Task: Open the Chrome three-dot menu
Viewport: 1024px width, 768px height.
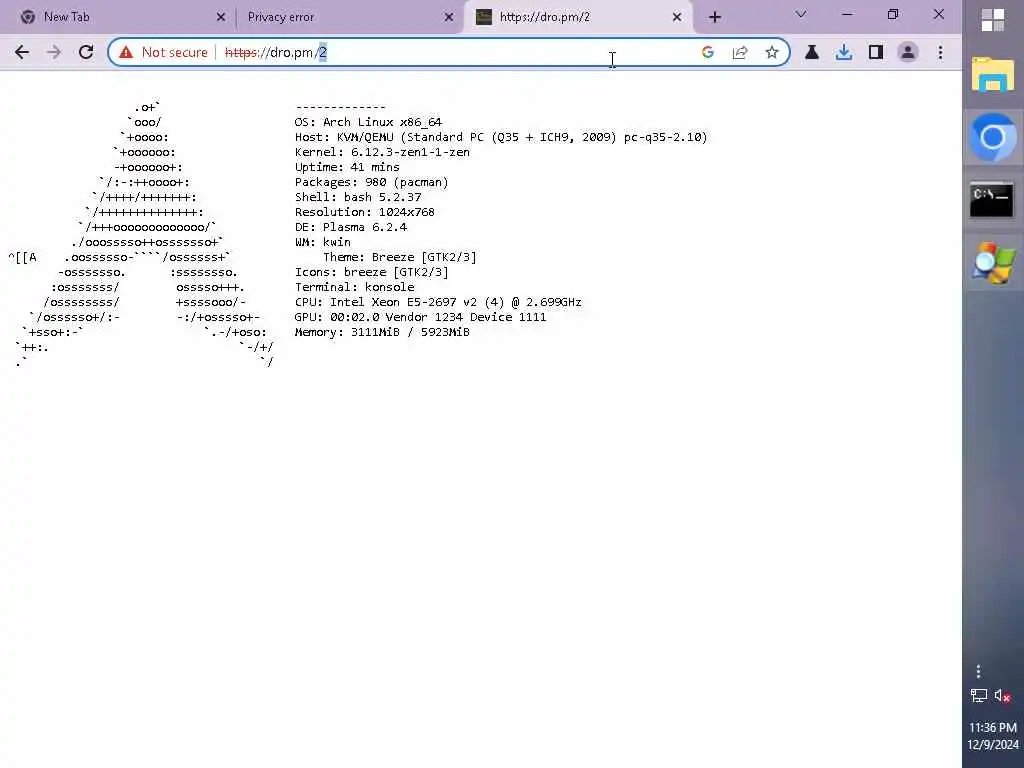Action: pos(940,52)
